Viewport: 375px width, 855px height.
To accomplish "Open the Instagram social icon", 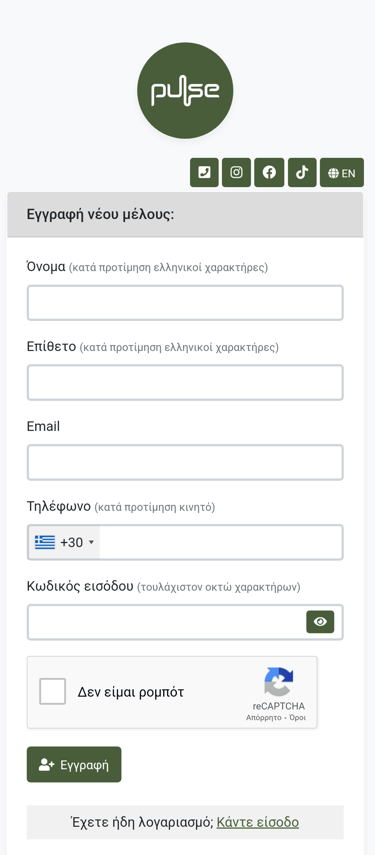I will pyautogui.click(x=237, y=172).
